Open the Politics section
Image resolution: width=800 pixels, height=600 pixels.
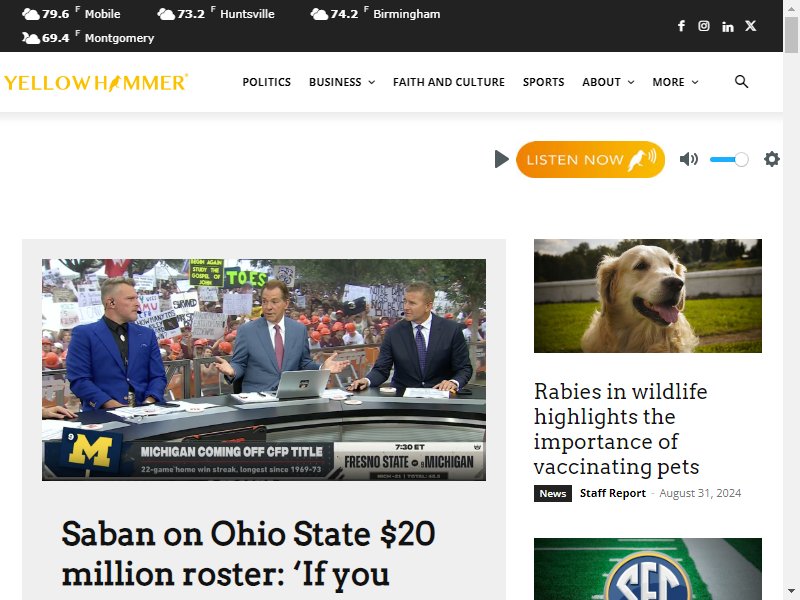click(266, 82)
